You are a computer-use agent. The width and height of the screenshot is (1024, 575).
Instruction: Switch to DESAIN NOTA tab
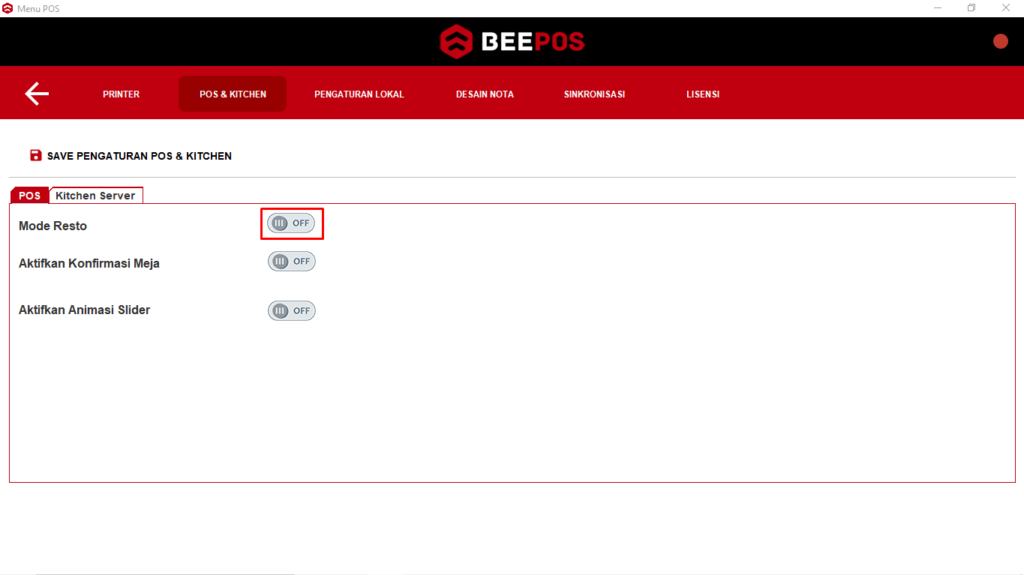pos(485,94)
